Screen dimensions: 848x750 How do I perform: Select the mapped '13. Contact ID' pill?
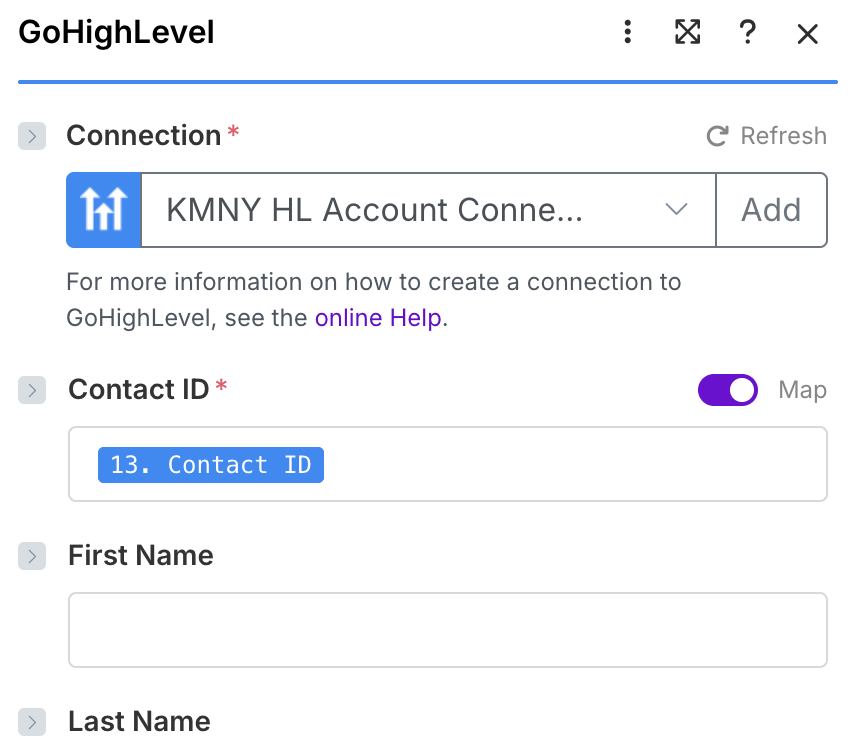tap(211, 465)
